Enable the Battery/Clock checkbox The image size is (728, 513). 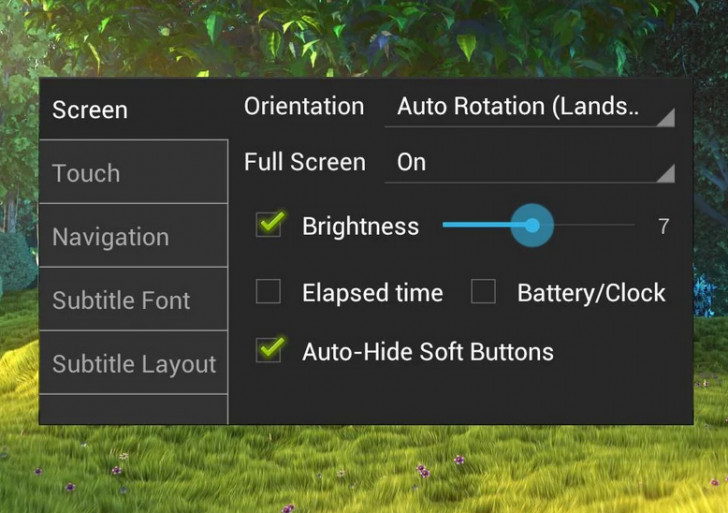[484, 292]
